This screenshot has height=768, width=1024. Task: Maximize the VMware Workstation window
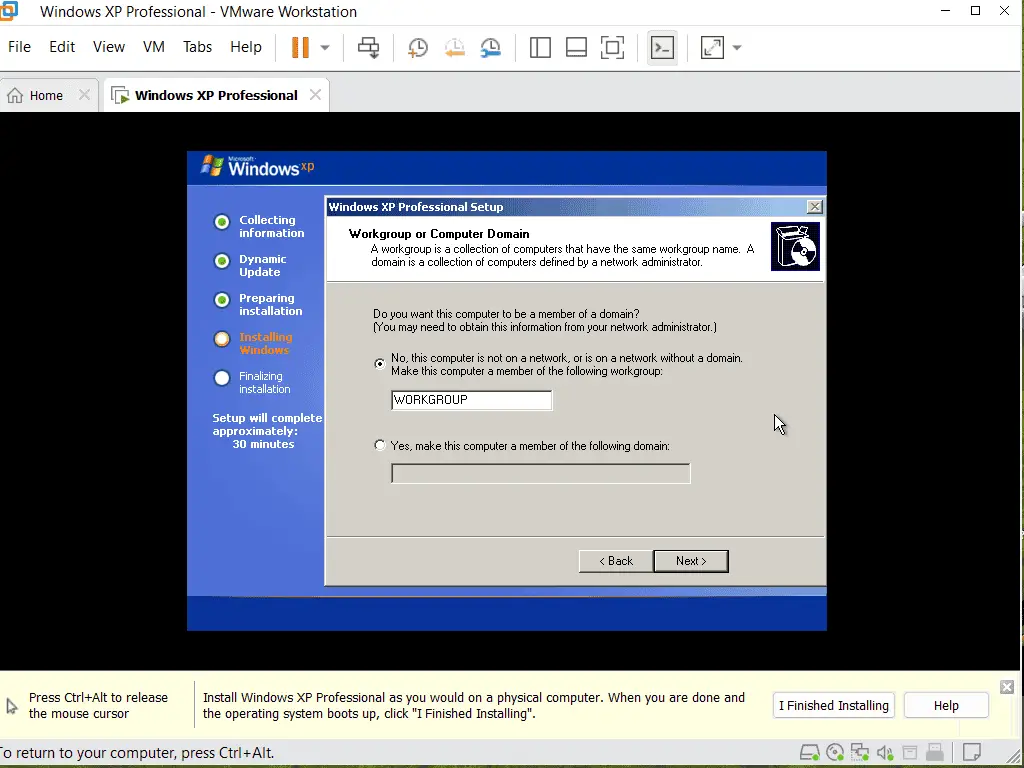pyautogui.click(x=975, y=10)
